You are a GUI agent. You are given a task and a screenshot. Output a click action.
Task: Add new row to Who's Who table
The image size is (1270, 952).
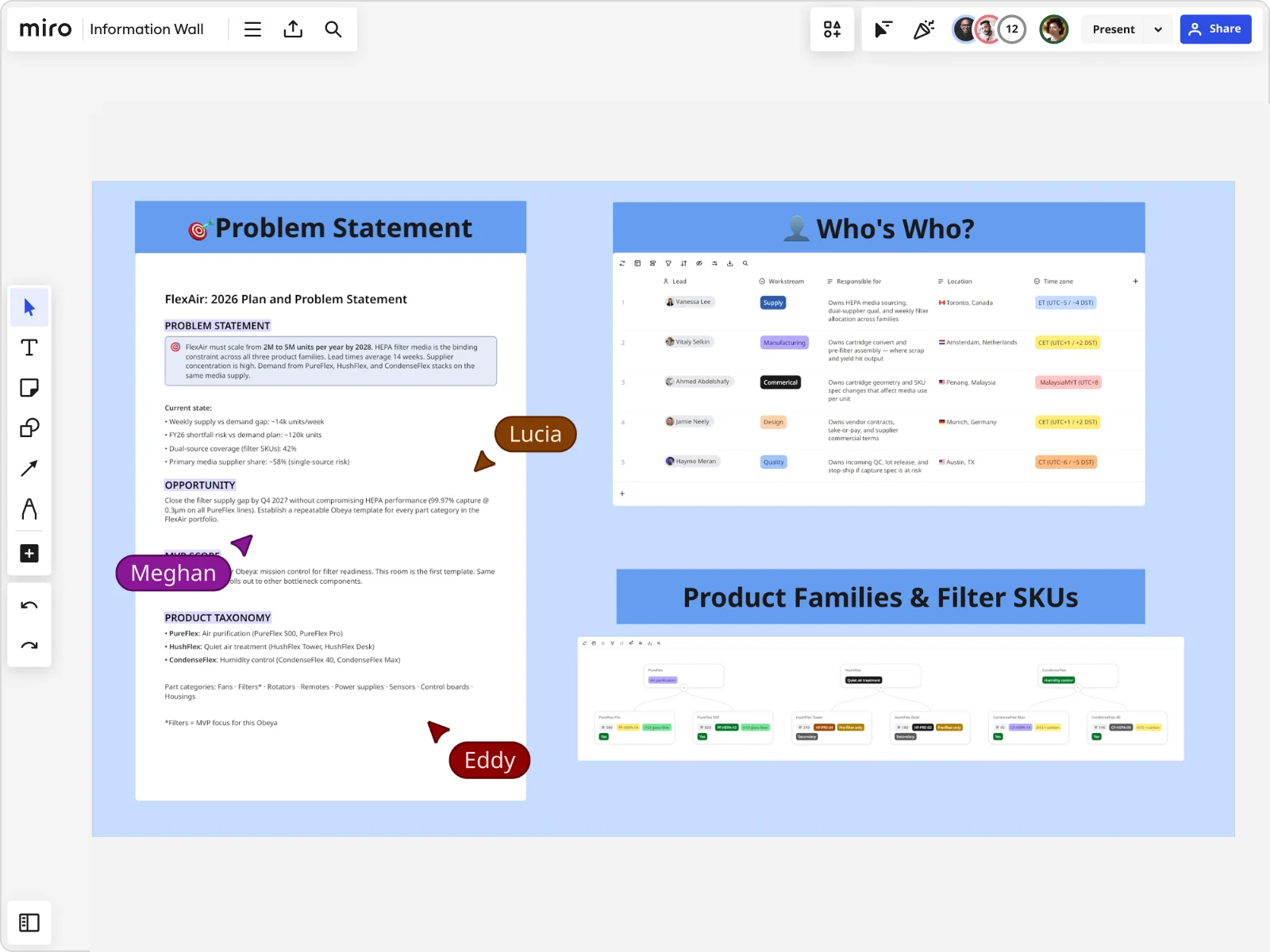622,493
